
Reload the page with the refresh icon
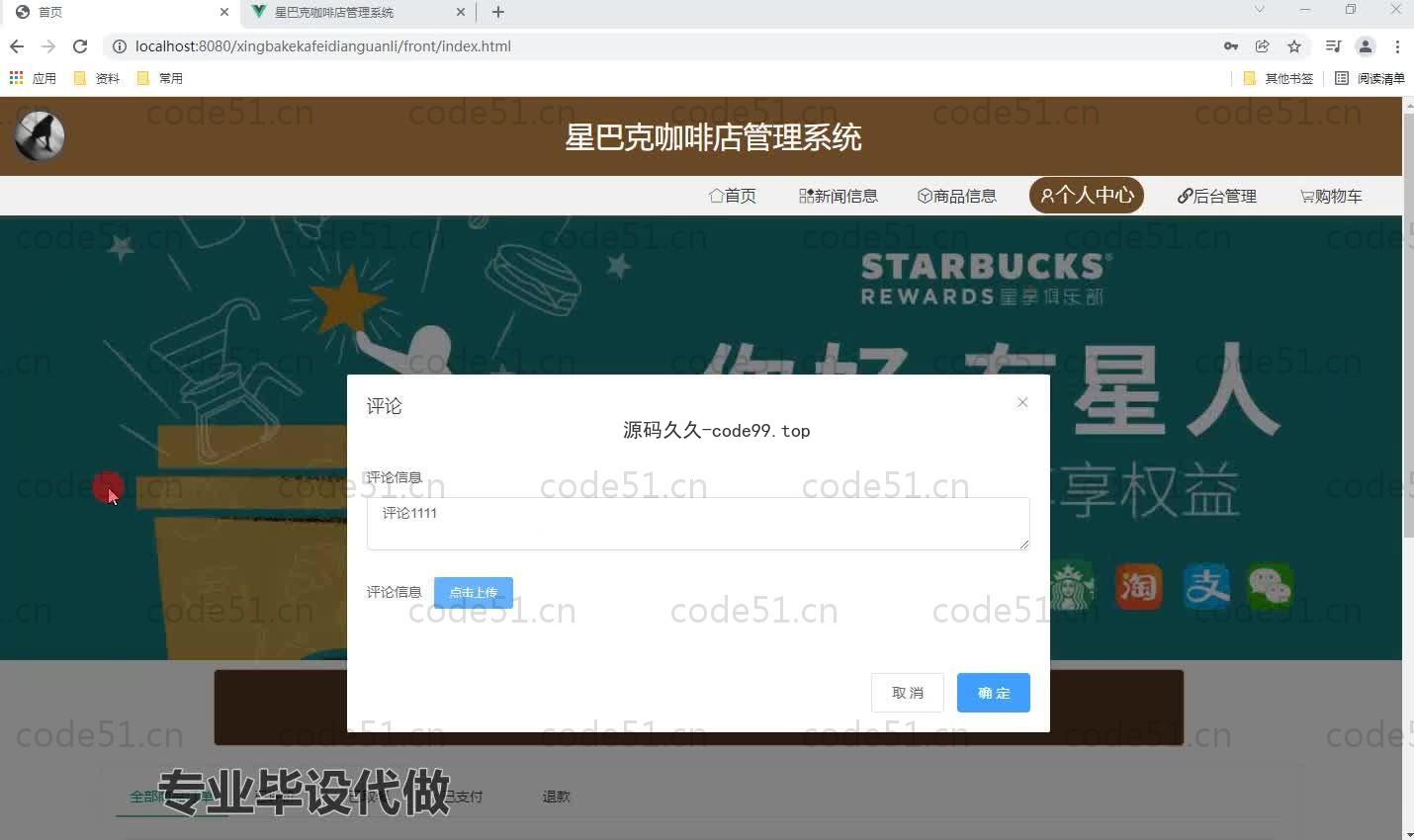tap(80, 46)
